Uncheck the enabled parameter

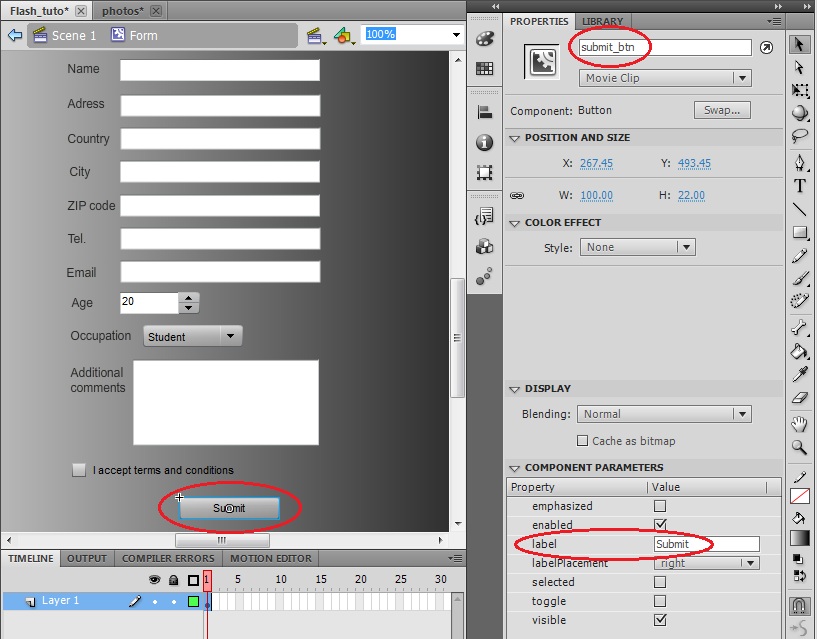pos(660,524)
